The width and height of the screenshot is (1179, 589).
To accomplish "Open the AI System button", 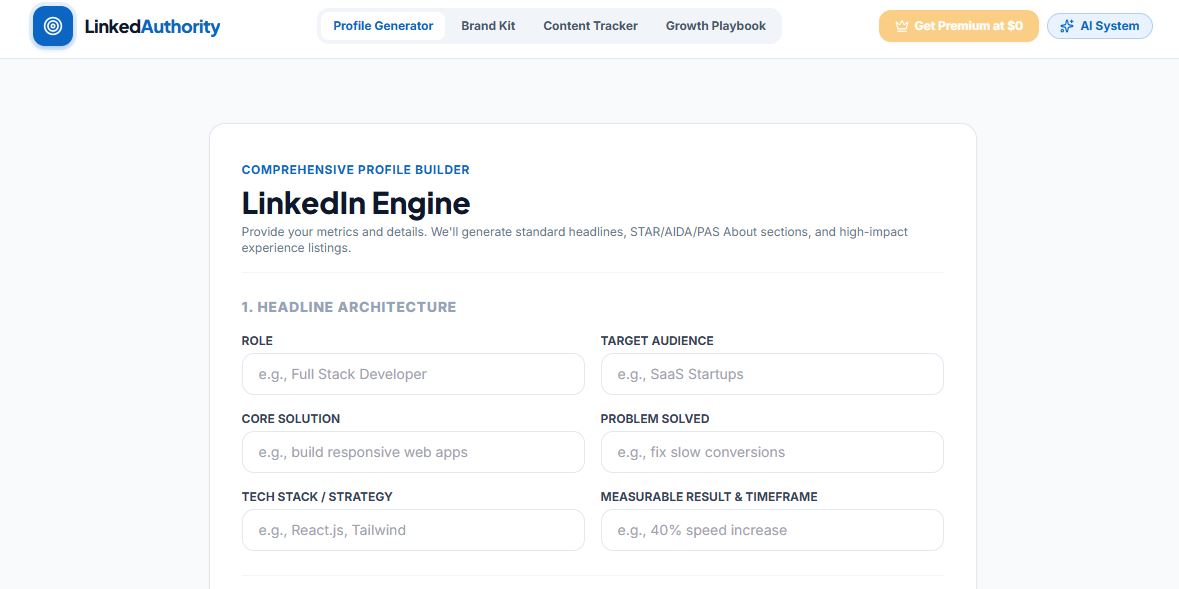I will pyautogui.click(x=1099, y=26).
